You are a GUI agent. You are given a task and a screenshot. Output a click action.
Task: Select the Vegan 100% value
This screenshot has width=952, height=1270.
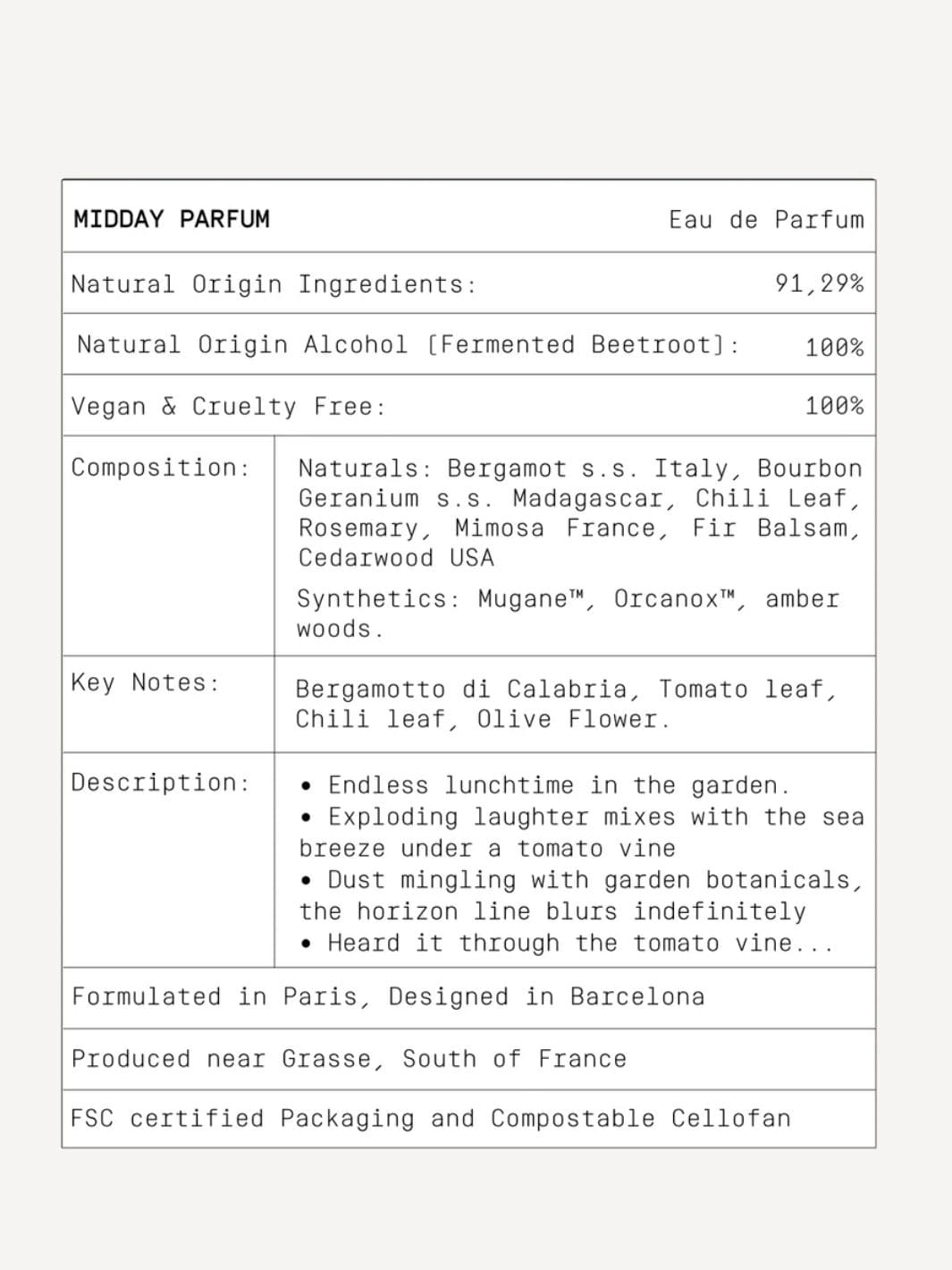coord(834,406)
